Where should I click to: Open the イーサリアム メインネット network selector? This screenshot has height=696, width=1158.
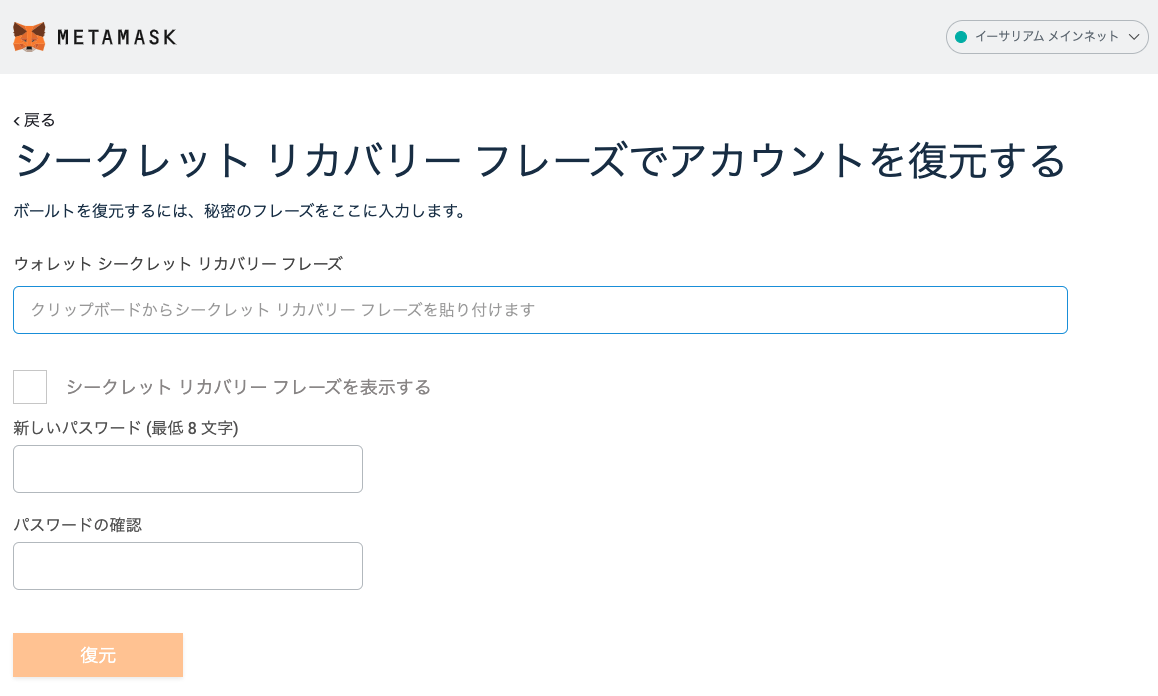(x=1046, y=37)
